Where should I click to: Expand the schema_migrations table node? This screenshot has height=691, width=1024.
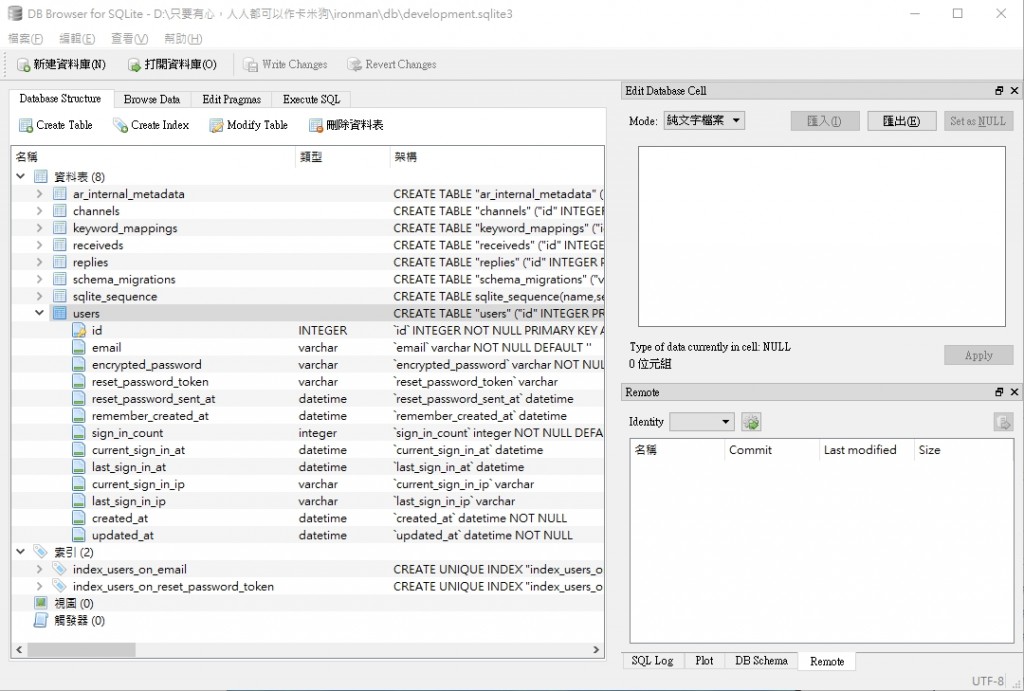click(39, 279)
